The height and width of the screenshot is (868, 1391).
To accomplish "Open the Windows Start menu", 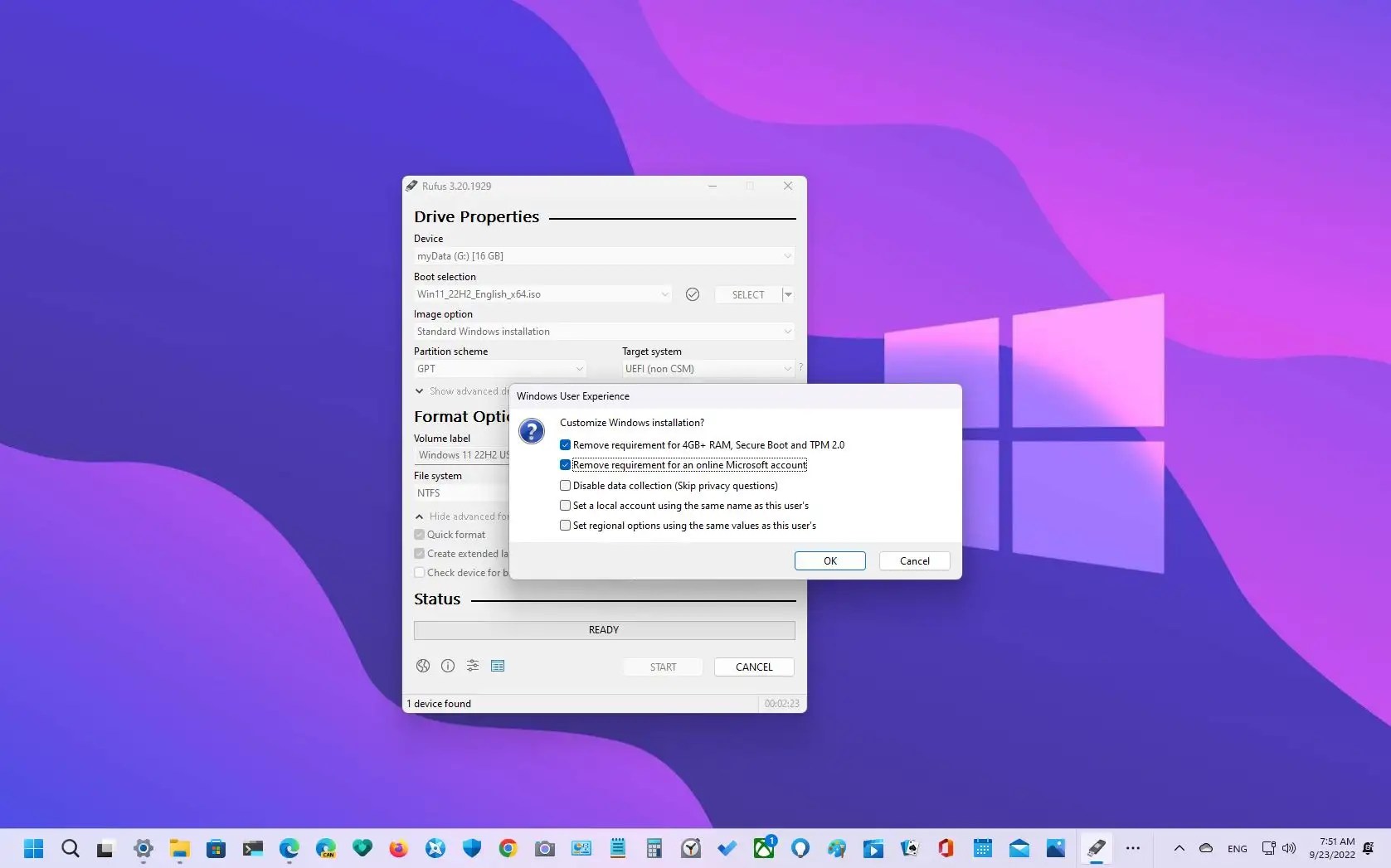I will [33, 848].
